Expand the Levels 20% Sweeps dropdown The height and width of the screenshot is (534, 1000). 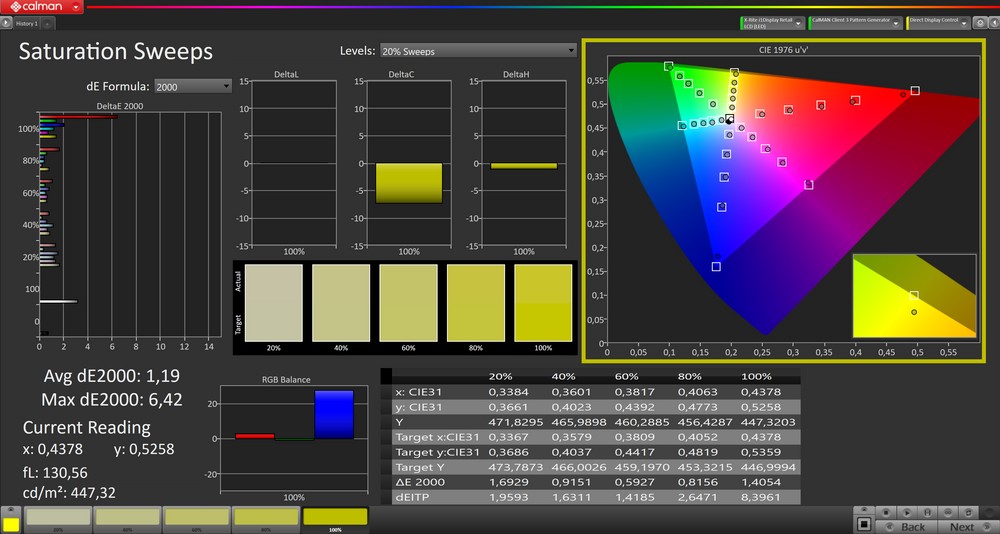click(x=477, y=51)
